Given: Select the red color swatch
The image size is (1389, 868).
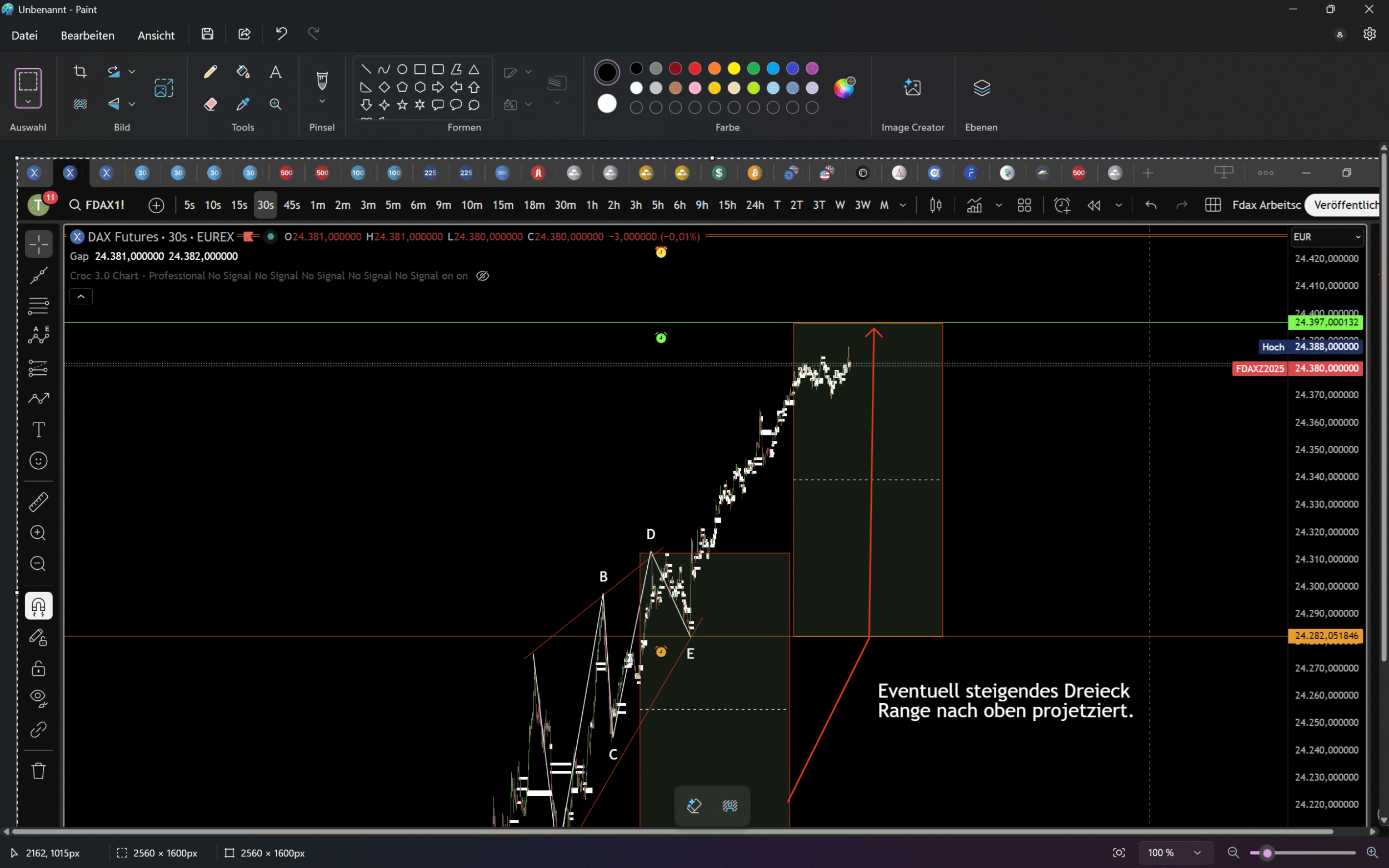Looking at the screenshot, I should (x=695, y=68).
